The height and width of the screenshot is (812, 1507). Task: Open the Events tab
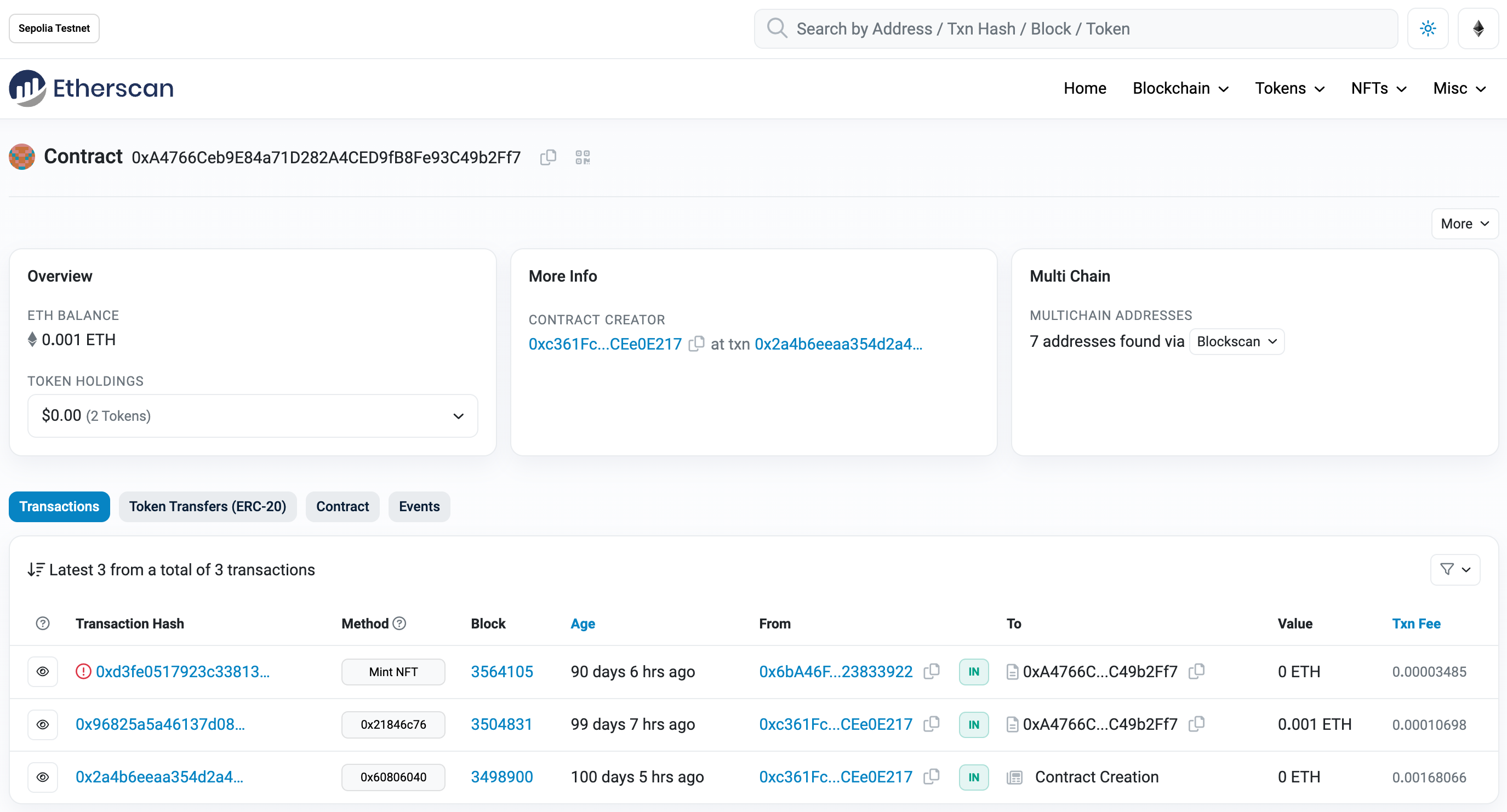click(x=419, y=507)
